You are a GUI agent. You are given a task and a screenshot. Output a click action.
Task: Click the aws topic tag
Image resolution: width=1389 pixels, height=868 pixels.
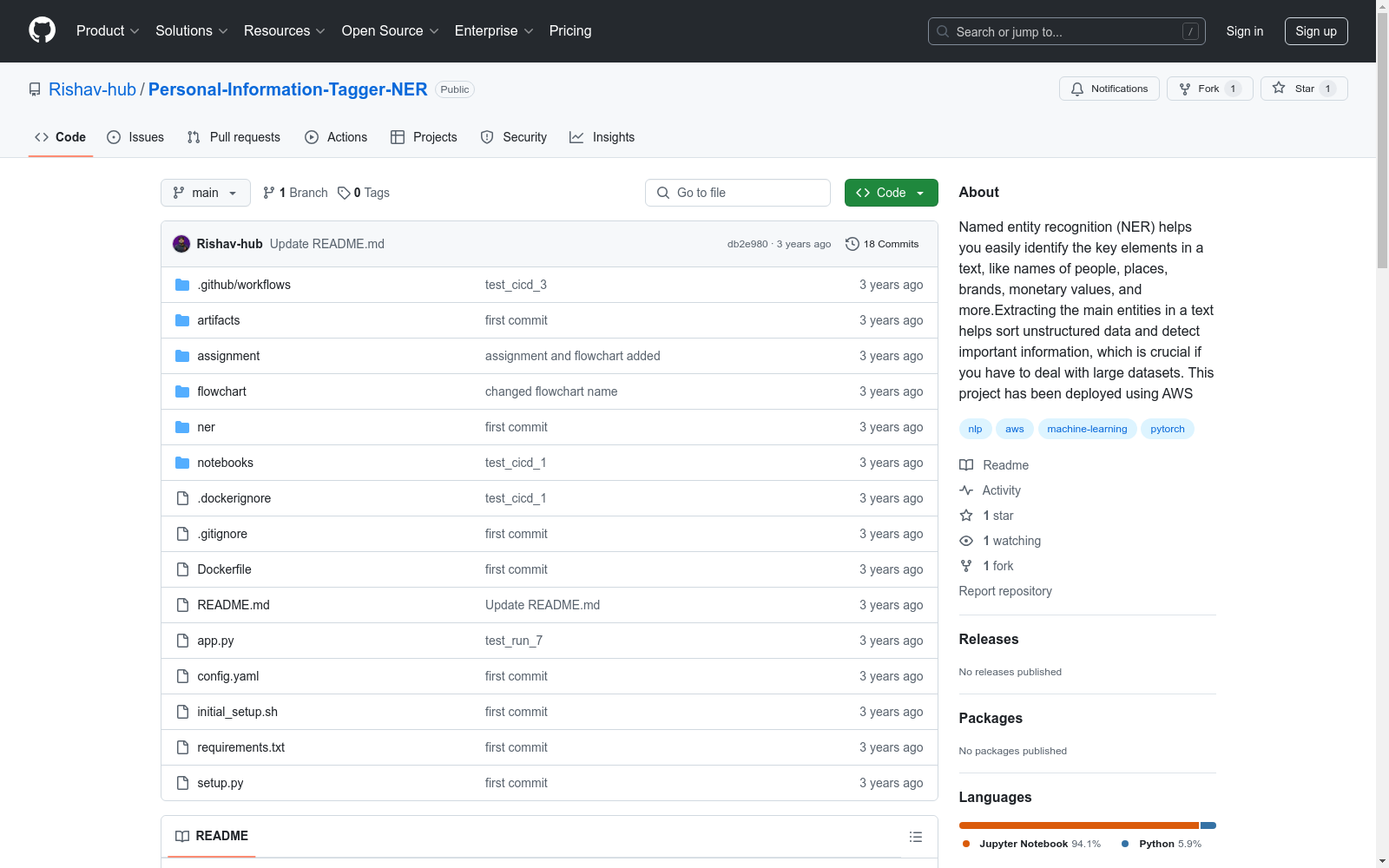click(1015, 429)
